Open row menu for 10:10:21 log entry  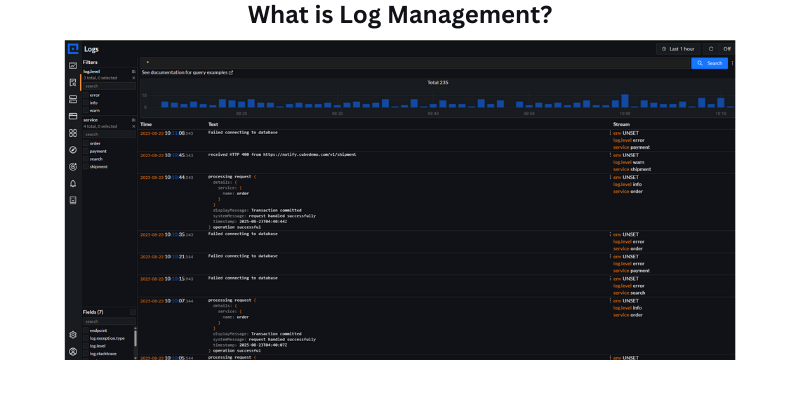click(610, 256)
